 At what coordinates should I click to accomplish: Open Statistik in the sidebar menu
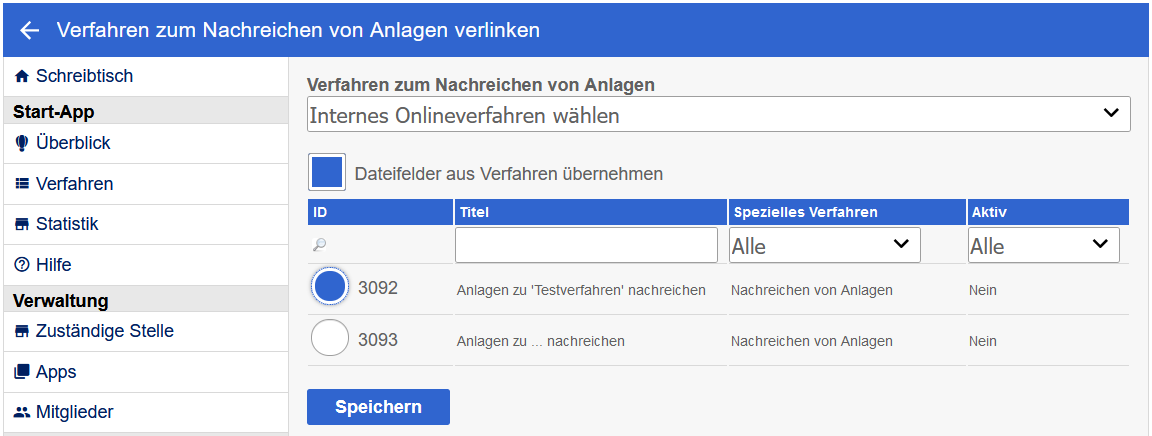pyautogui.click(x=67, y=225)
